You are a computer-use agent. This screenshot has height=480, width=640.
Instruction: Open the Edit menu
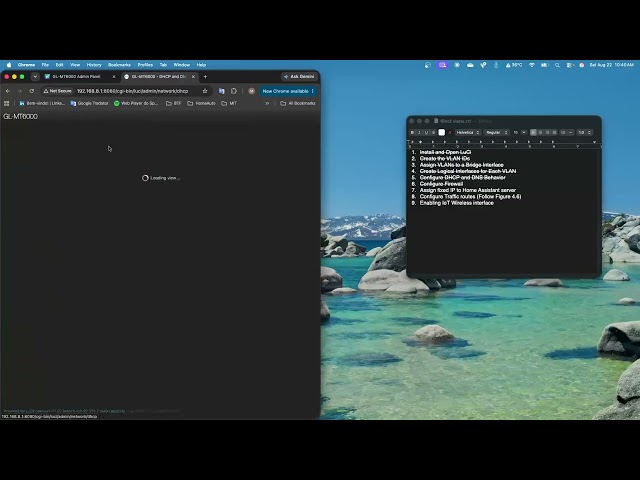tap(59, 65)
